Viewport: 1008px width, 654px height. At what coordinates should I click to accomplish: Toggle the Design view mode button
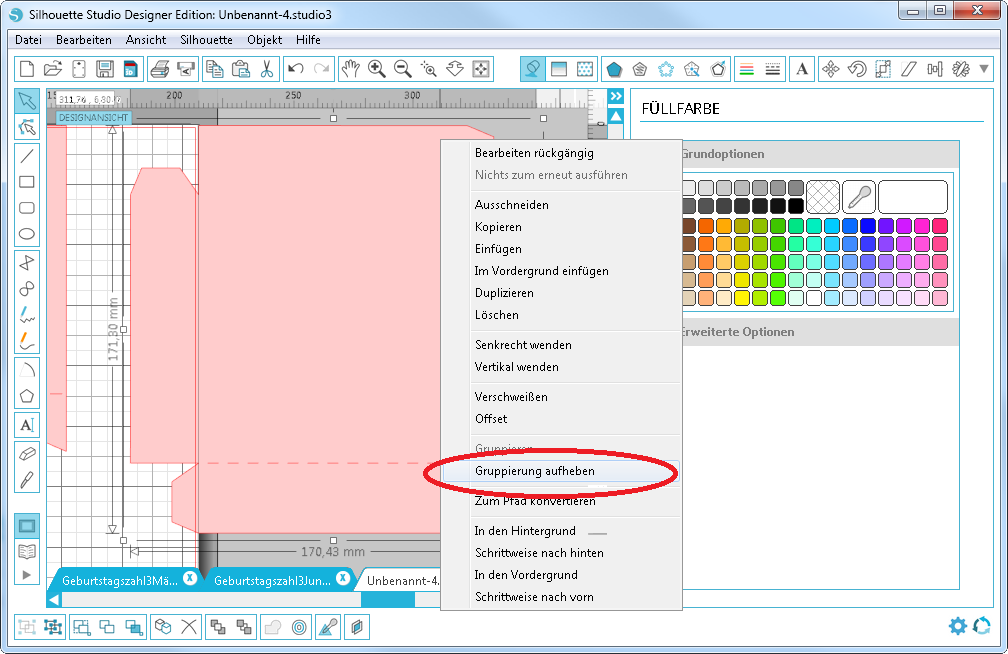[27, 525]
